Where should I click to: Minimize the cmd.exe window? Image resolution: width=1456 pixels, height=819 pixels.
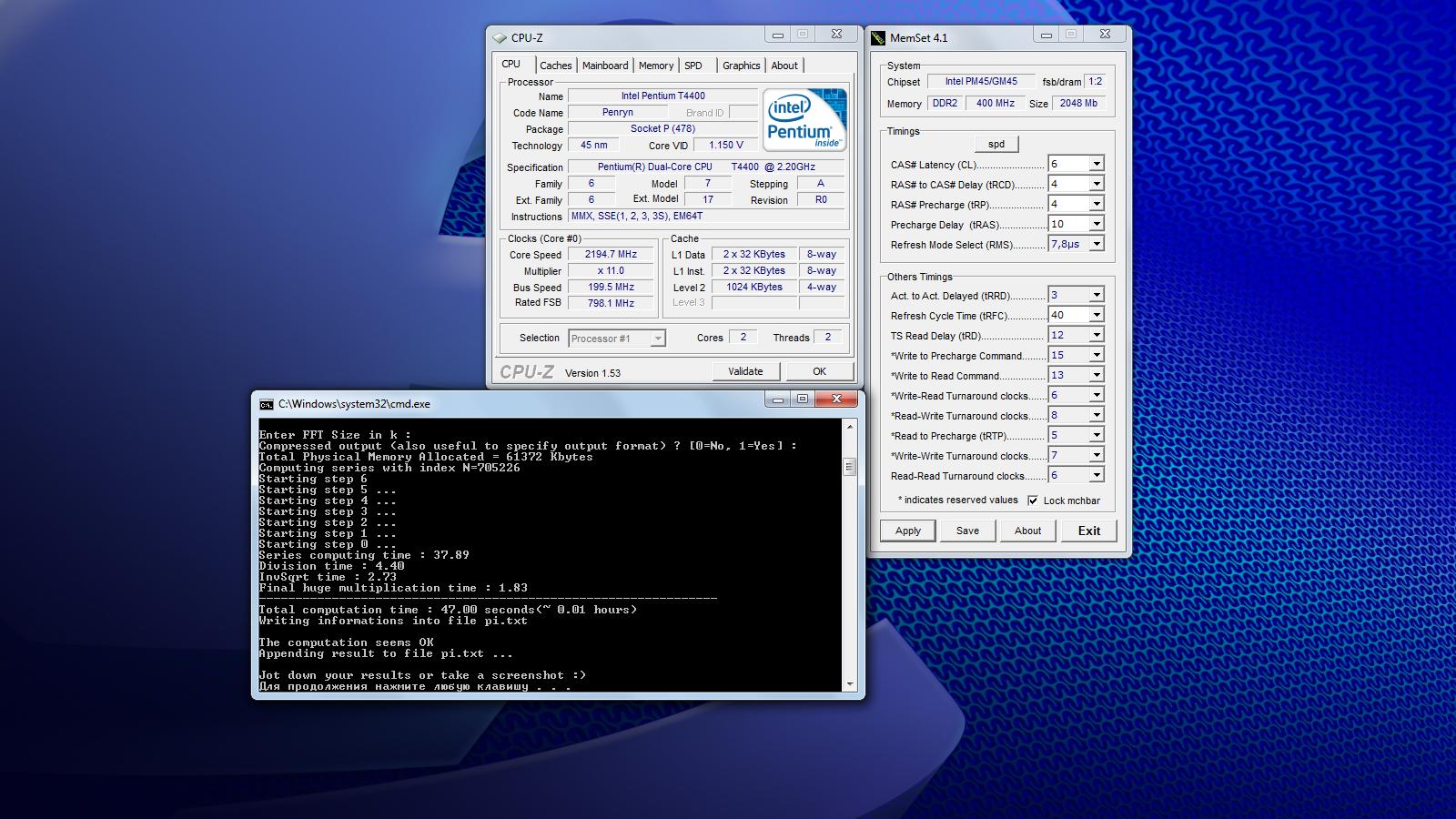click(x=777, y=399)
